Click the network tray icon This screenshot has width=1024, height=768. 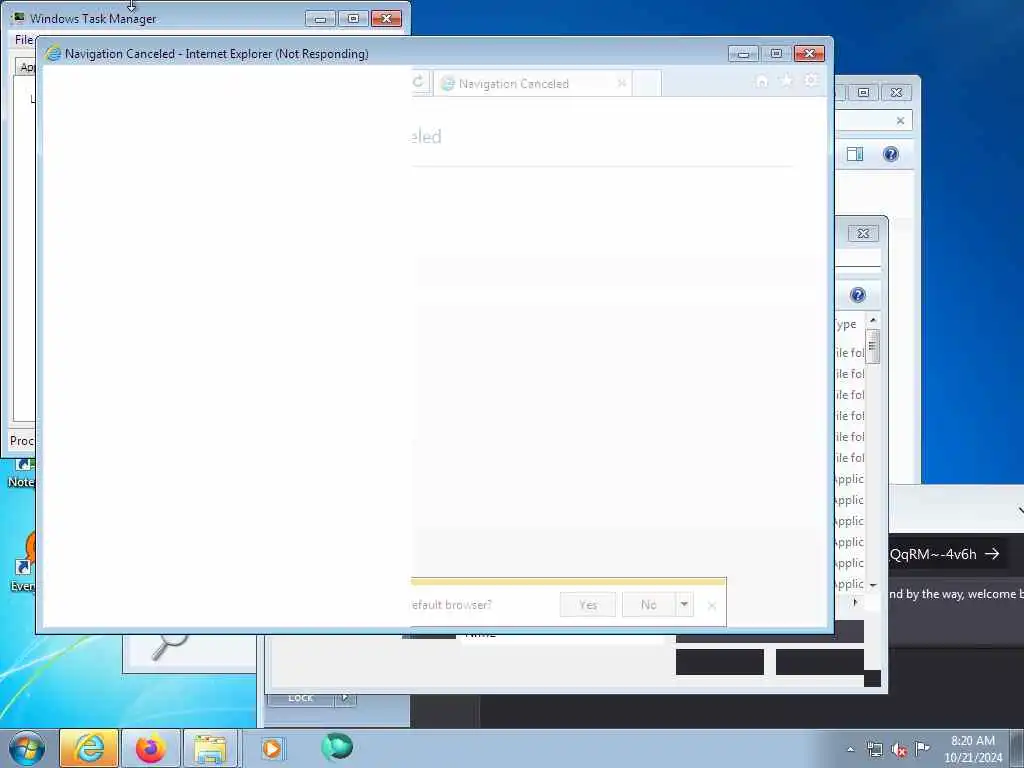(874, 749)
